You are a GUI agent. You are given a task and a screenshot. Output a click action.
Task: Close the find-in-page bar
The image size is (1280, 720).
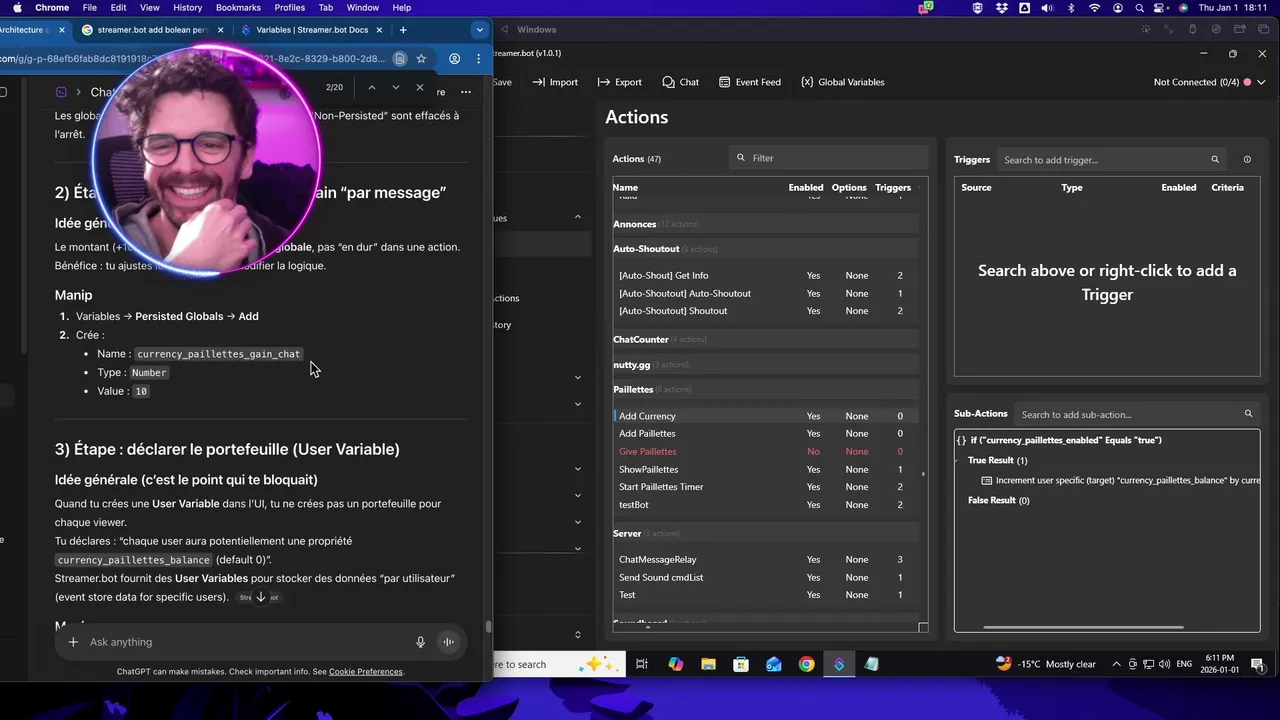click(420, 88)
